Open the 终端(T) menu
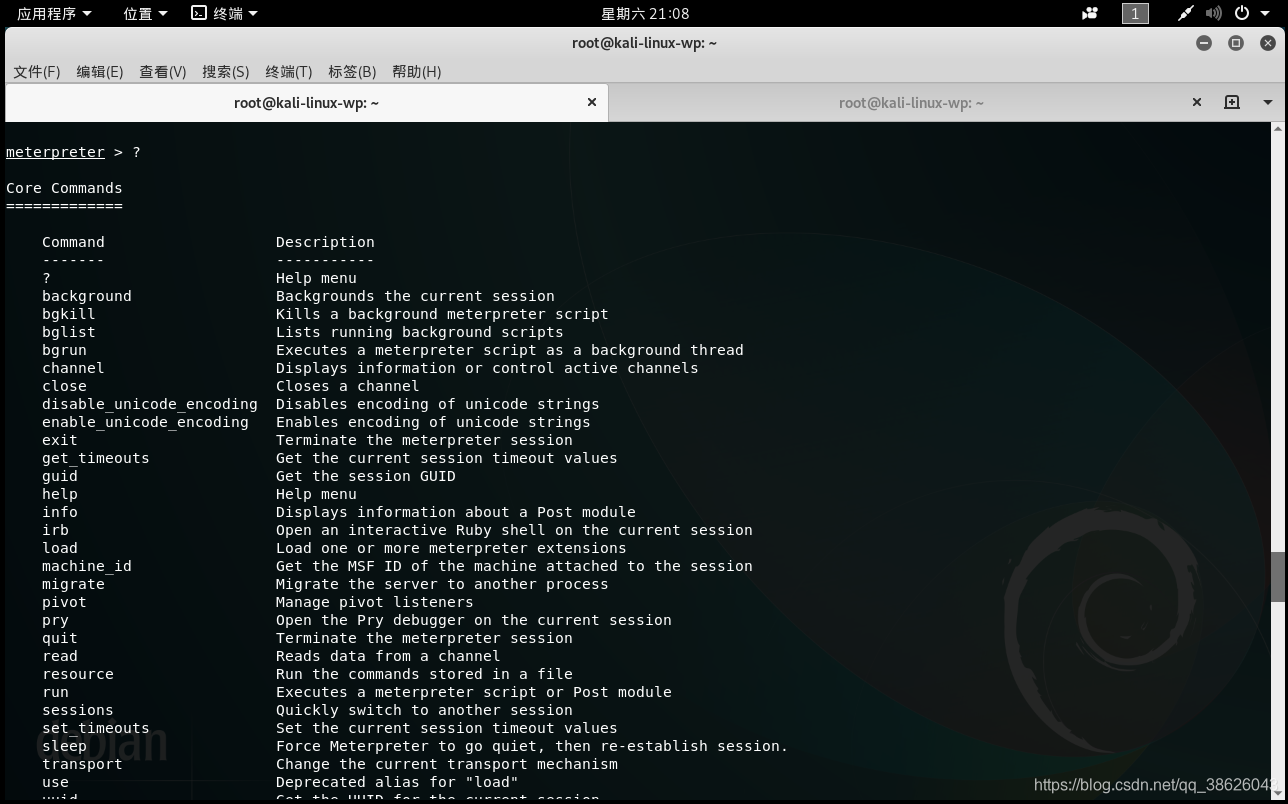The width and height of the screenshot is (1288, 804). pyautogui.click(x=289, y=71)
